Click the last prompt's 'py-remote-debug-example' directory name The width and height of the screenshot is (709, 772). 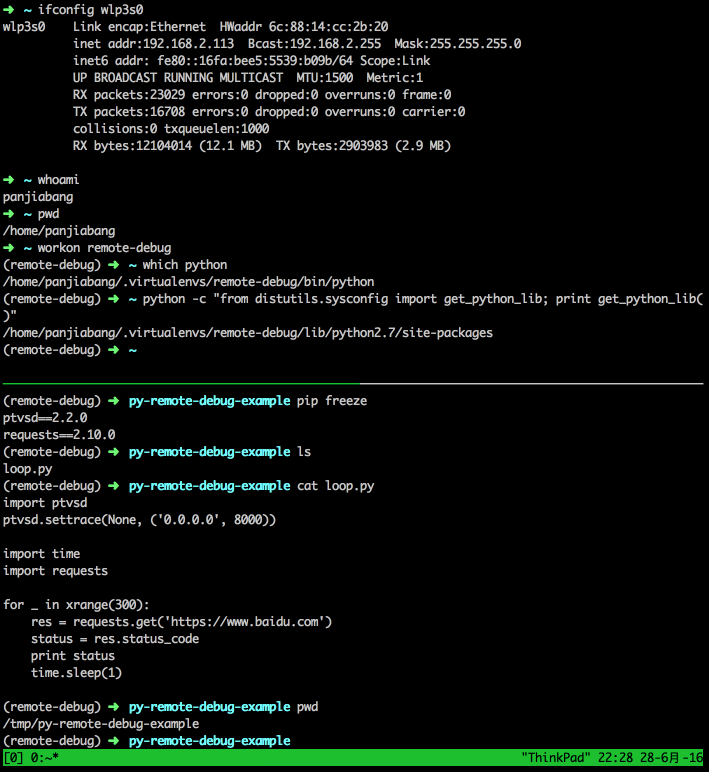[x=210, y=741]
